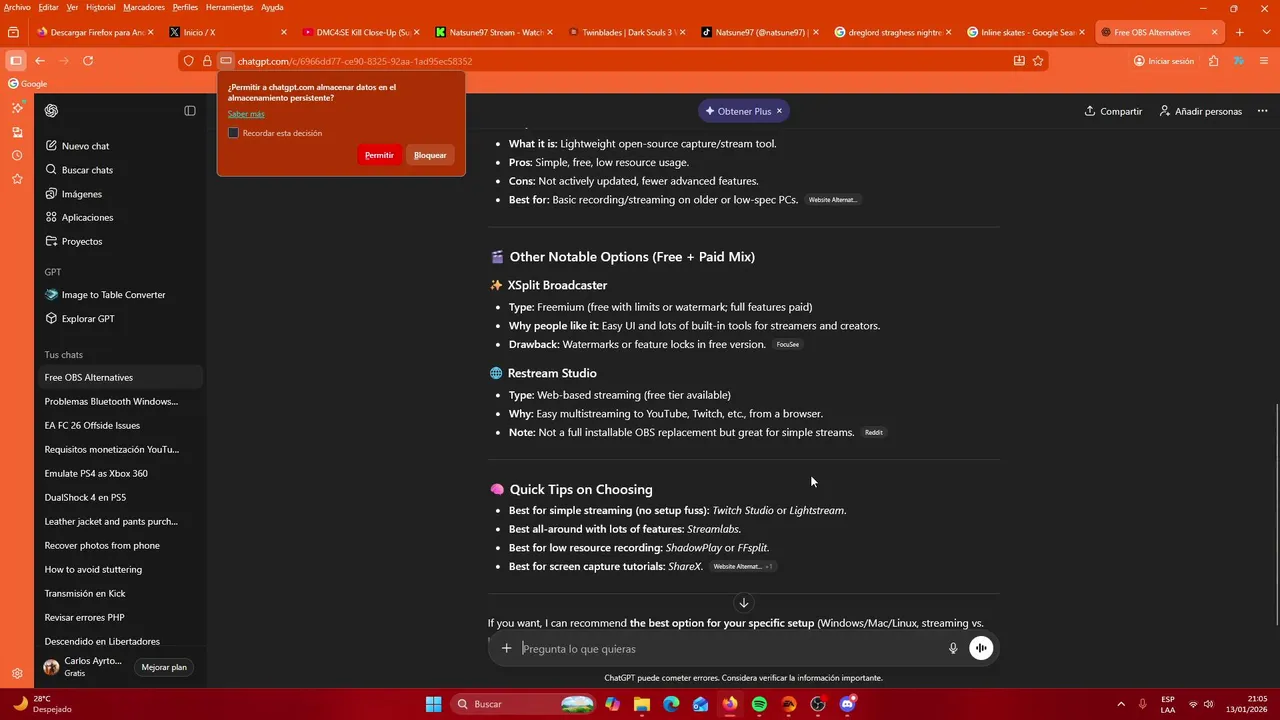Click the tracking protection shield icon
Screen dimensions: 1280x720
pyautogui.click(x=188, y=61)
